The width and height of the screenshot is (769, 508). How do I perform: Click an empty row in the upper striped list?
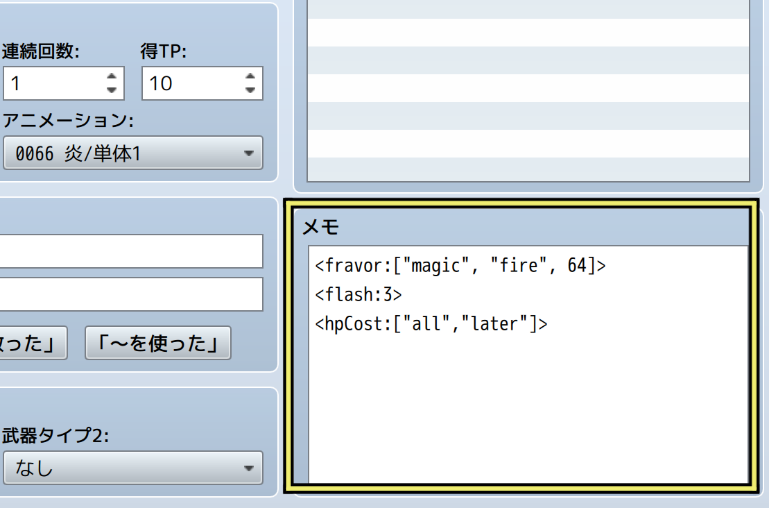(527, 89)
